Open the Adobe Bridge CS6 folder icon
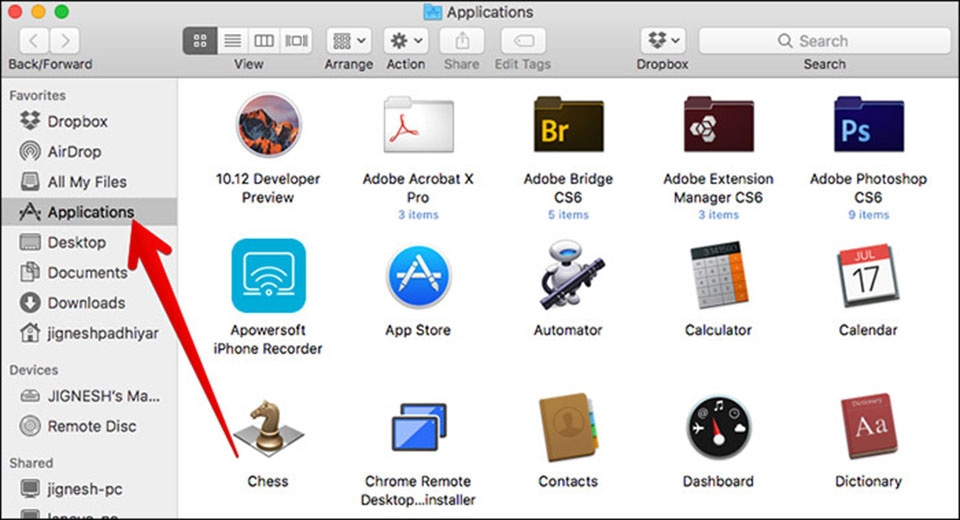Screen dimensions: 960x520 (569, 124)
